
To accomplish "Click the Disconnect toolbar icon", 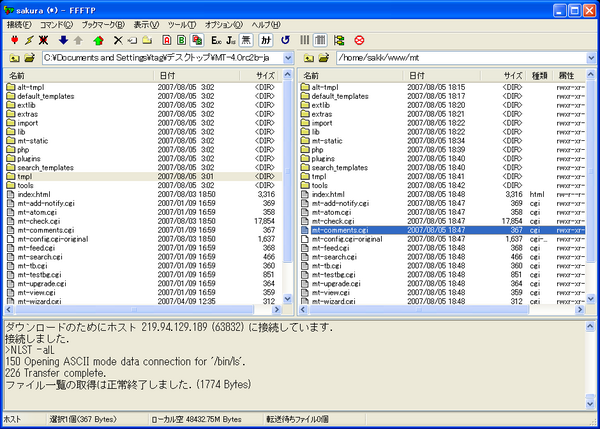I will 44,40.
